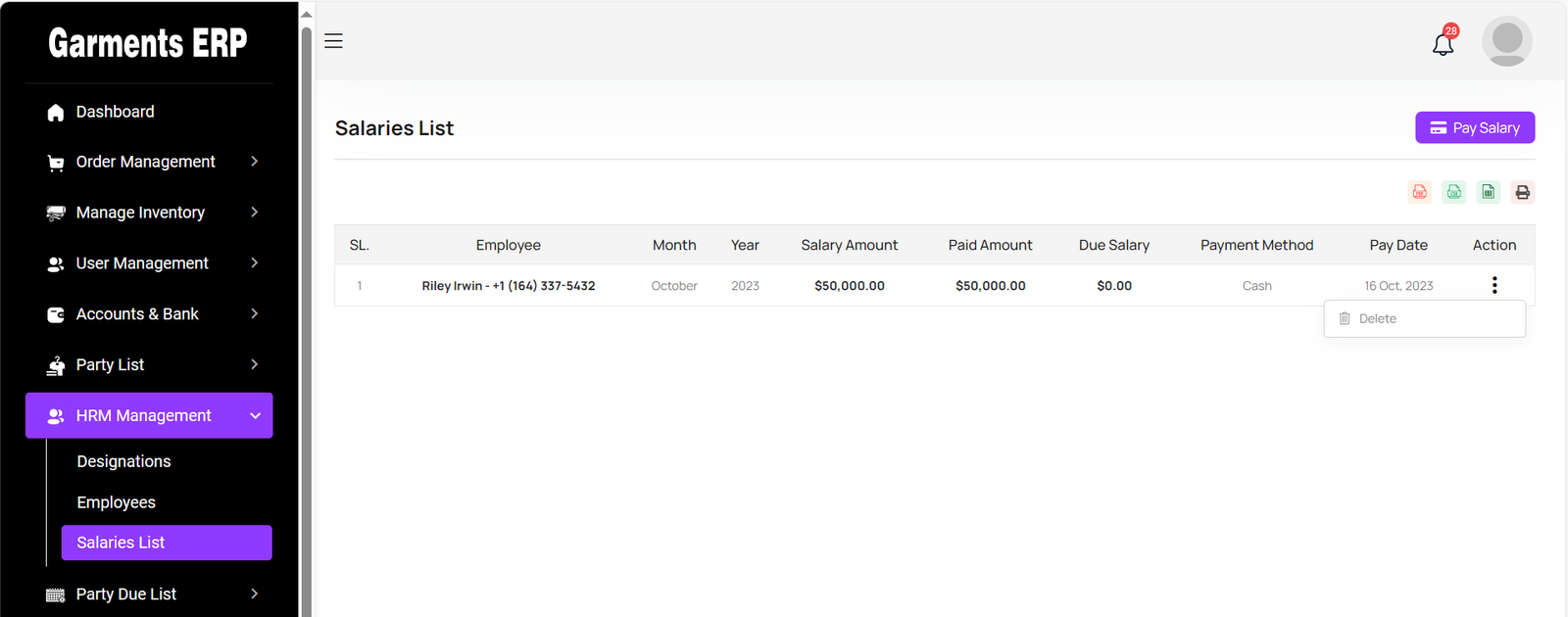Export salaries list as PDF
Image resolution: width=1568 pixels, height=617 pixels.
[1419, 192]
